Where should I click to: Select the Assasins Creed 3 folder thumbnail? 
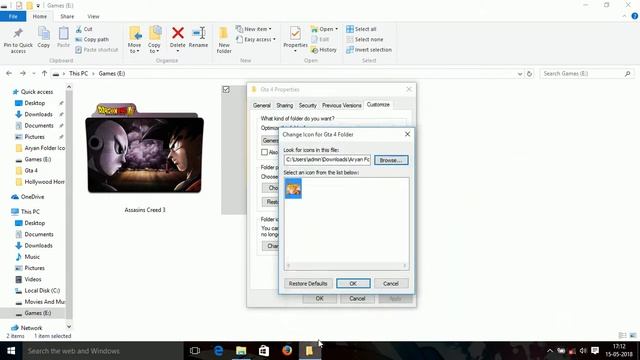pyautogui.click(x=145, y=149)
